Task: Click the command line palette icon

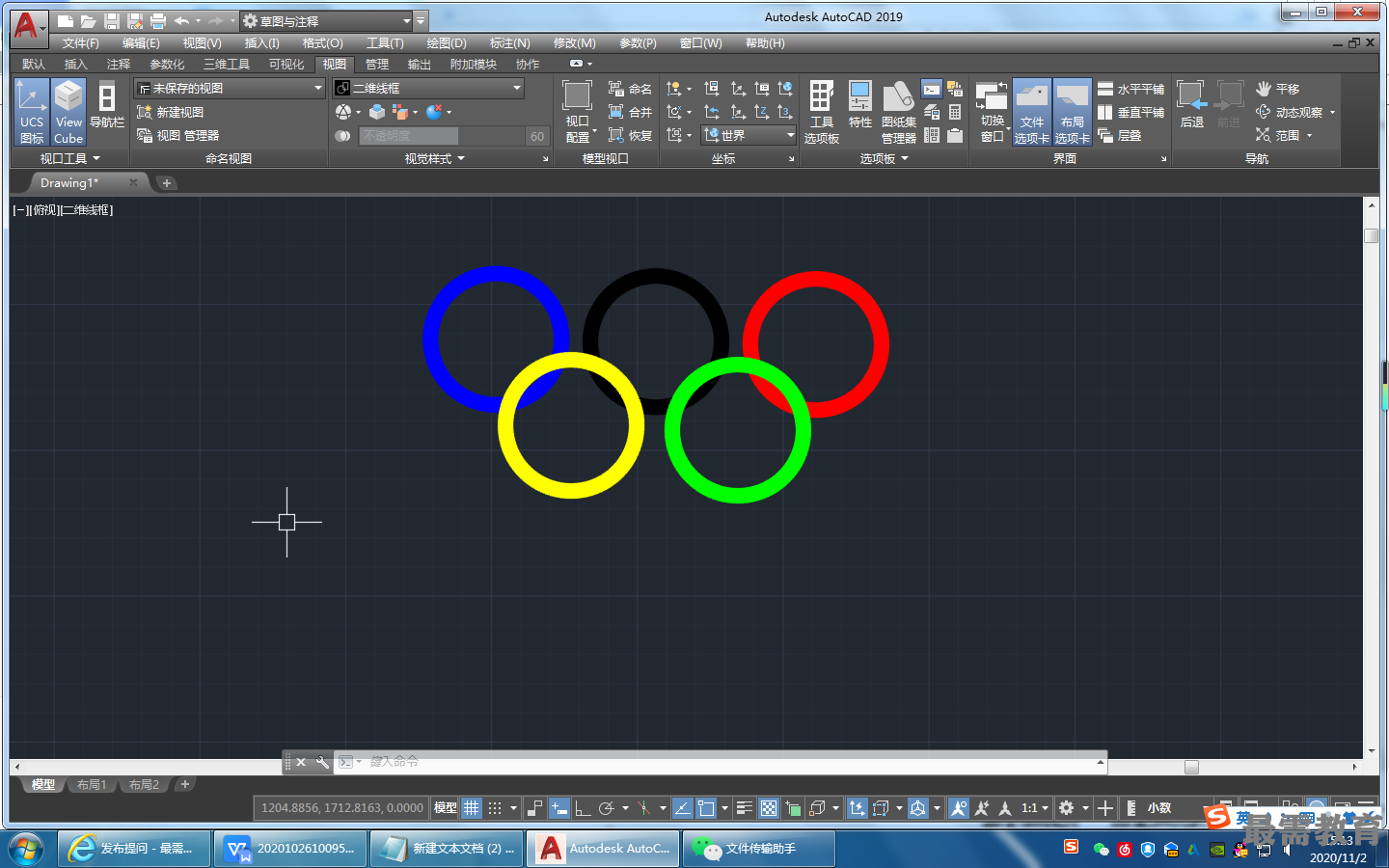Action: click(x=932, y=89)
